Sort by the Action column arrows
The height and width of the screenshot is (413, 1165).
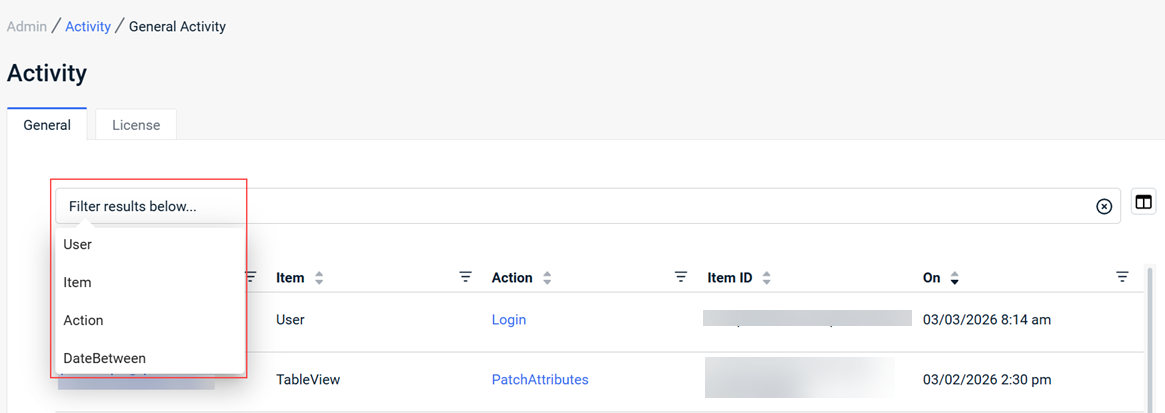(547, 278)
